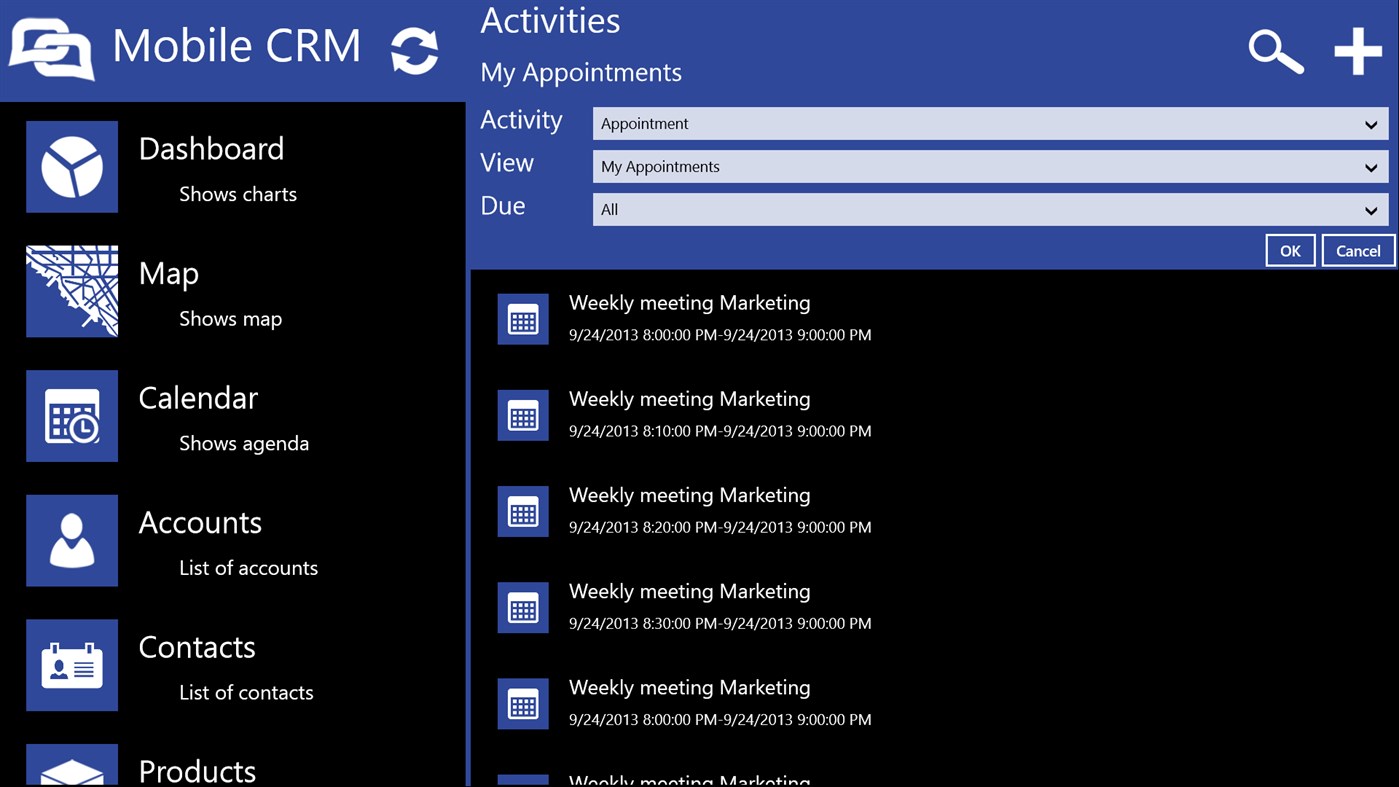Open the Due dropdown currently set to All
1399x787 pixels.
click(x=989, y=210)
